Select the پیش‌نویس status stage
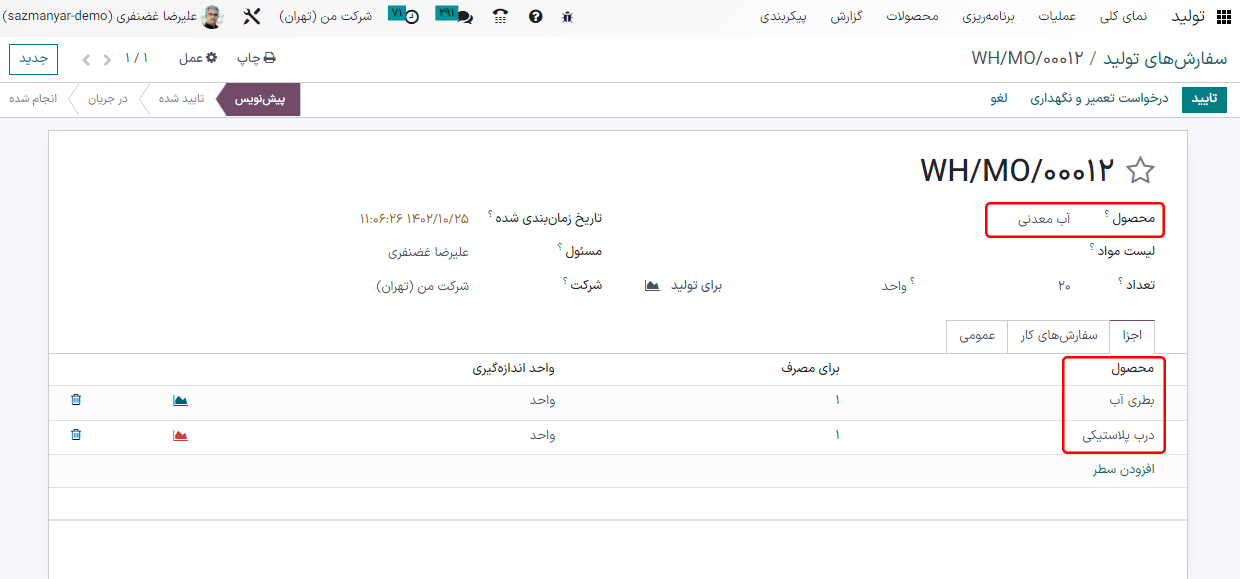This screenshot has height=579, width=1240. coord(260,100)
